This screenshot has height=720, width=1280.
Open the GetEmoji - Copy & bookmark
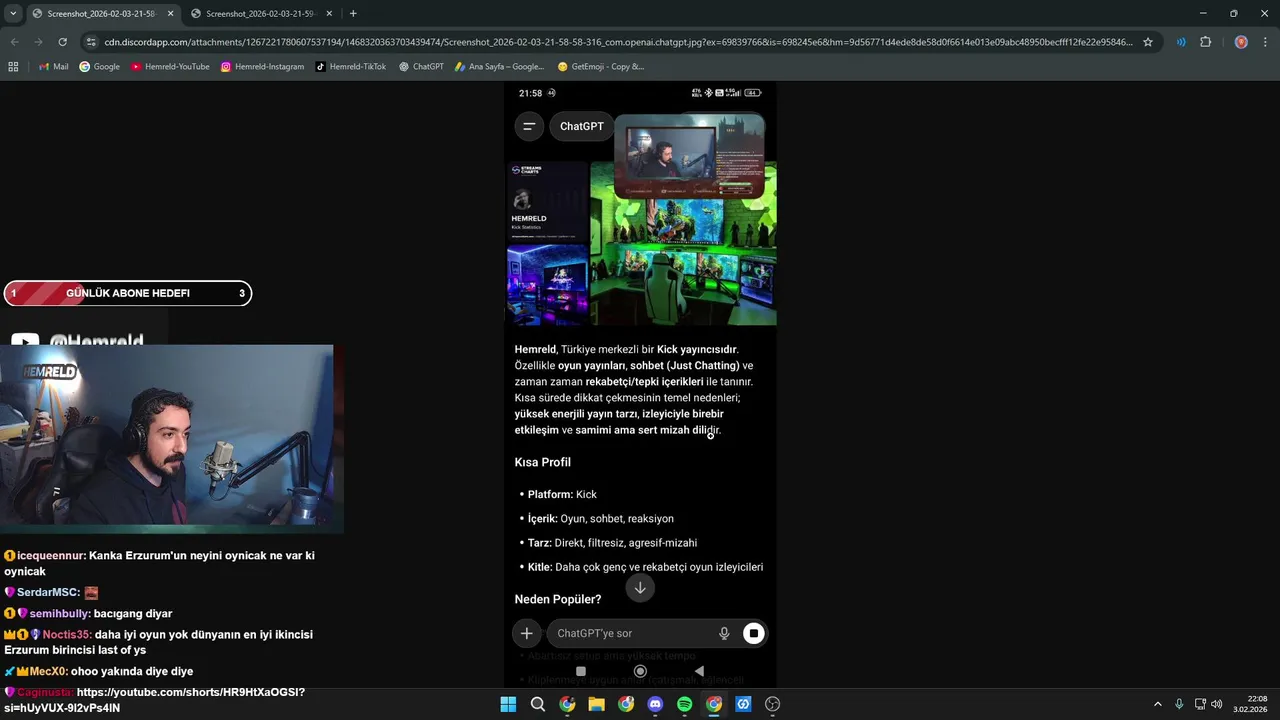coord(600,67)
